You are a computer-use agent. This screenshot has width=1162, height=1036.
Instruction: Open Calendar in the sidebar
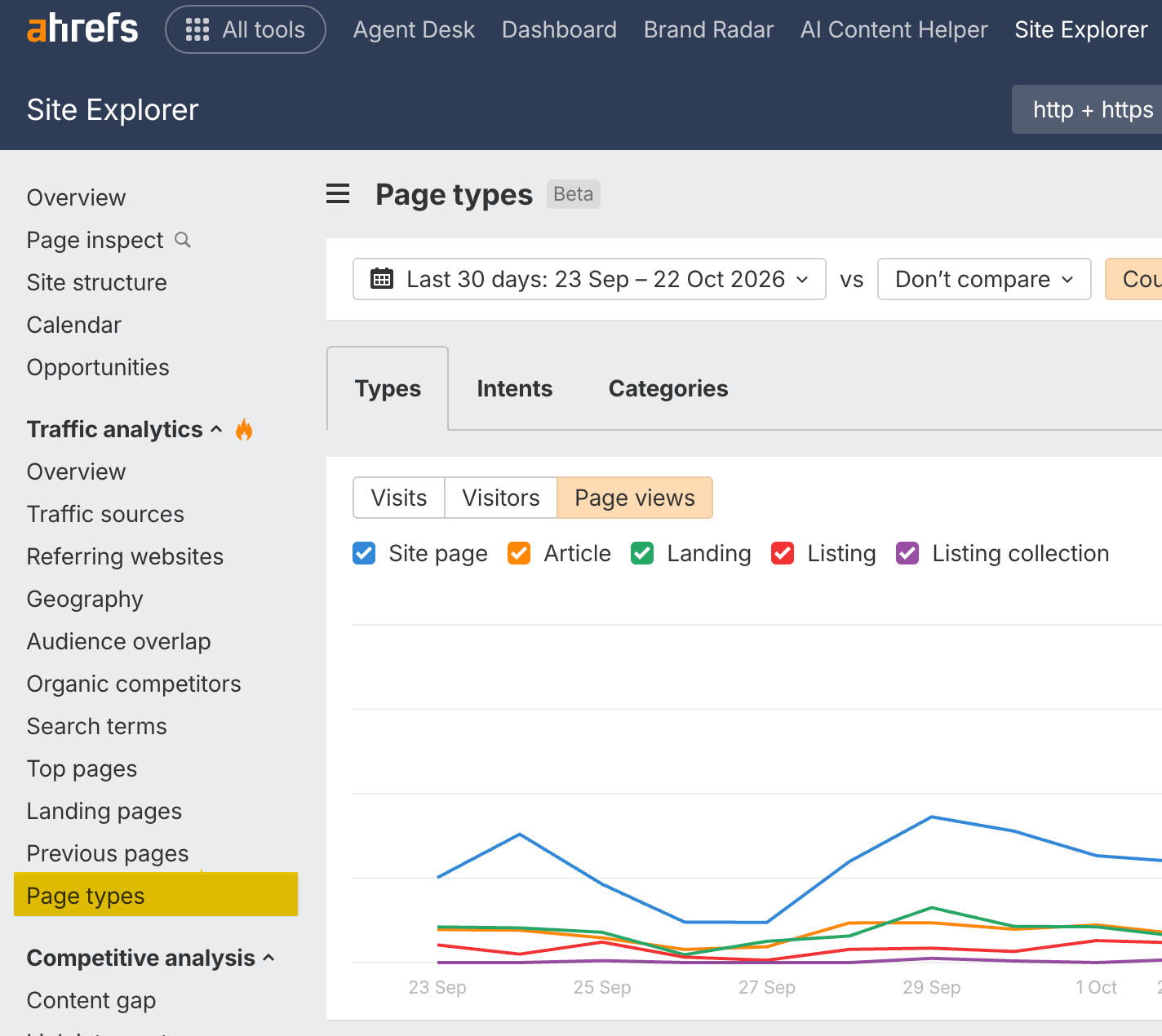click(x=74, y=325)
